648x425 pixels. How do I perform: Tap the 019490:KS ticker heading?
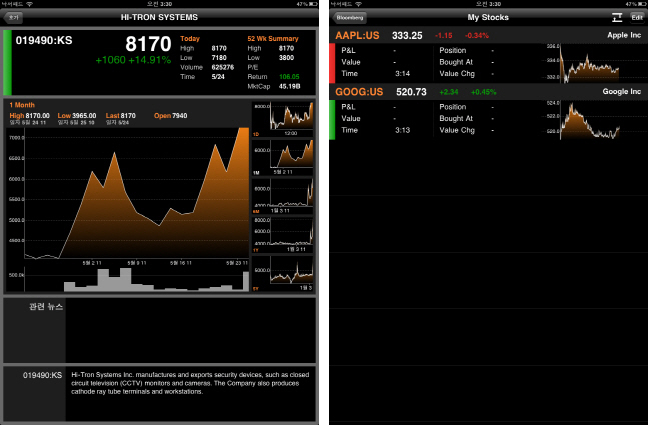coord(44,41)
